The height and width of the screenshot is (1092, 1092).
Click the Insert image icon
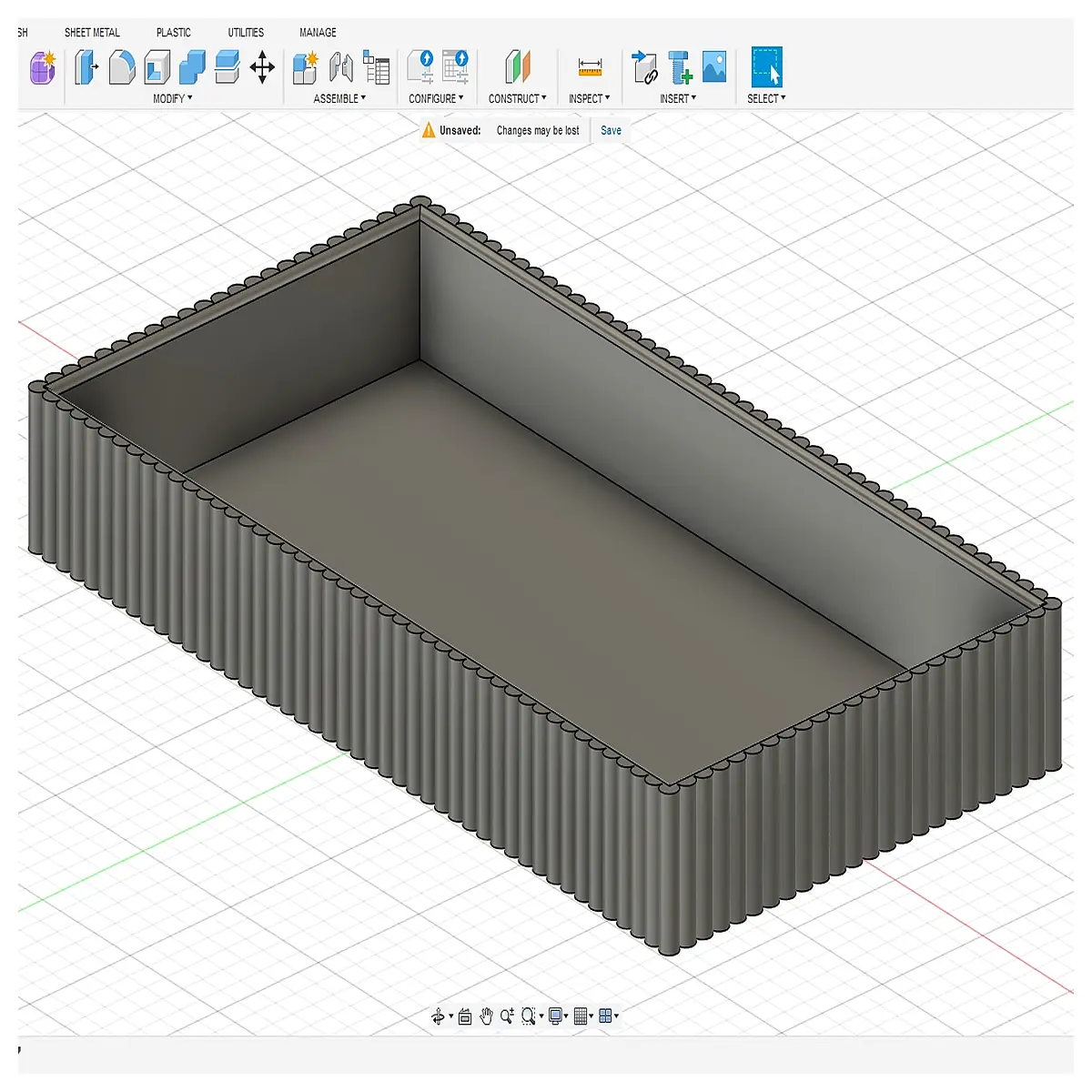(715, 67)
